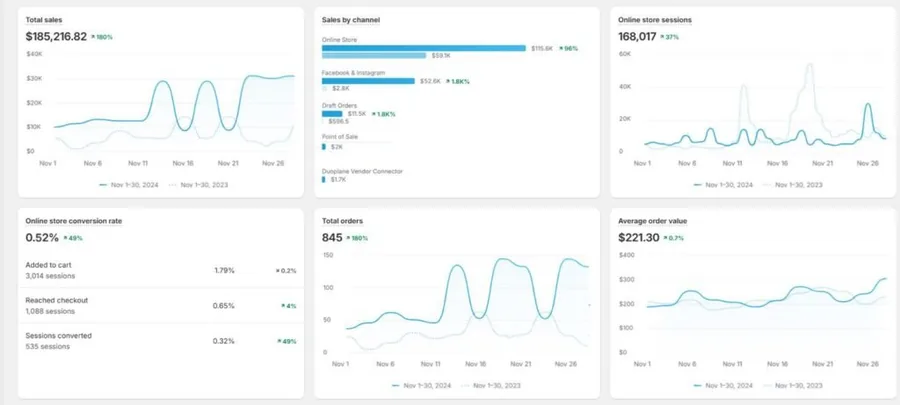Image resolution: width=900 pixels, height=405 pixels.
Task: Click the 4% change in Reached checkout row
Action: pos(289,306)
